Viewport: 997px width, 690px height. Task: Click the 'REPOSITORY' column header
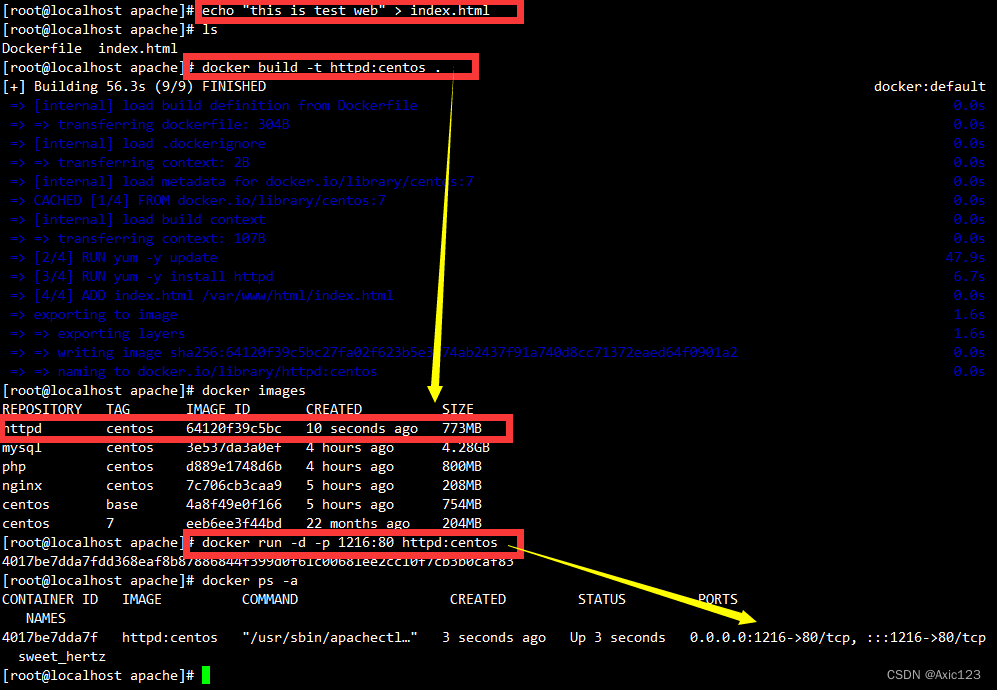coord(42,410)
